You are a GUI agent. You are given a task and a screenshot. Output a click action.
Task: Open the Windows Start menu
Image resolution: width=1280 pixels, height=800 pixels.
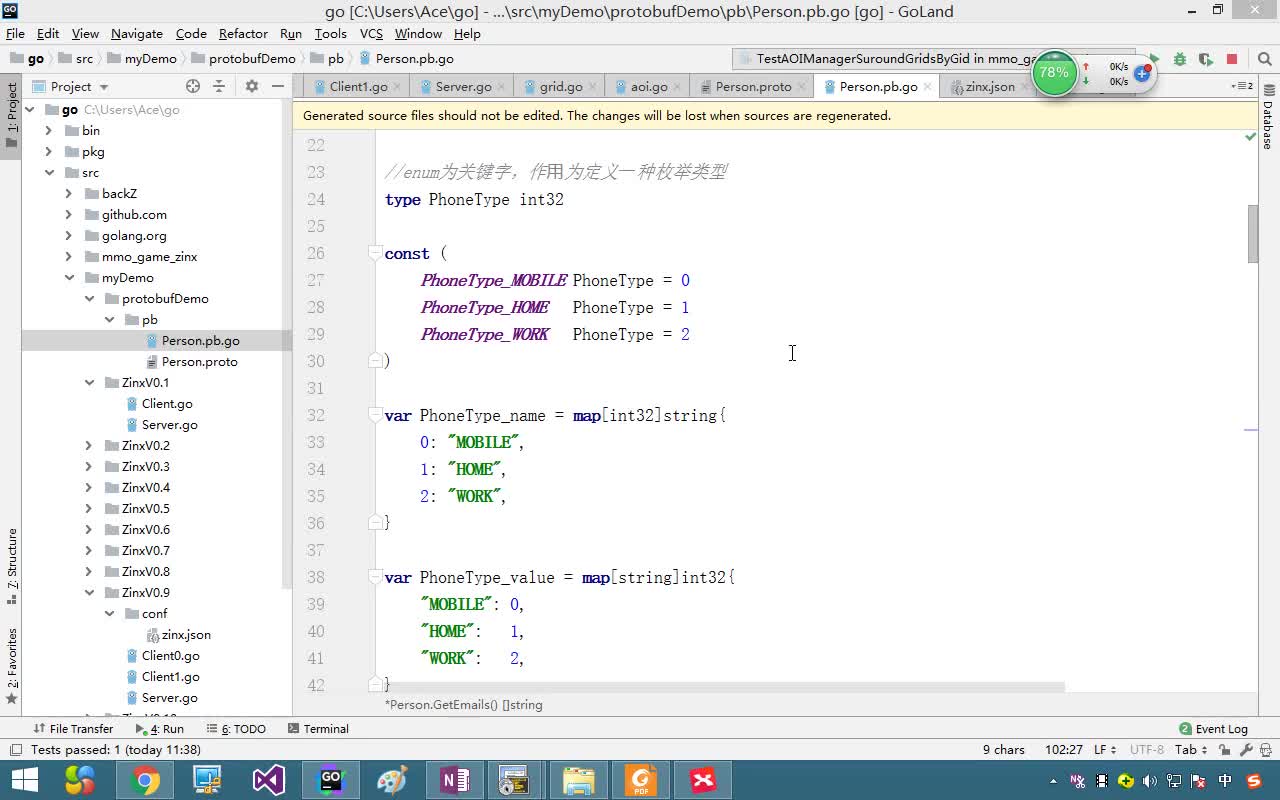24,780
